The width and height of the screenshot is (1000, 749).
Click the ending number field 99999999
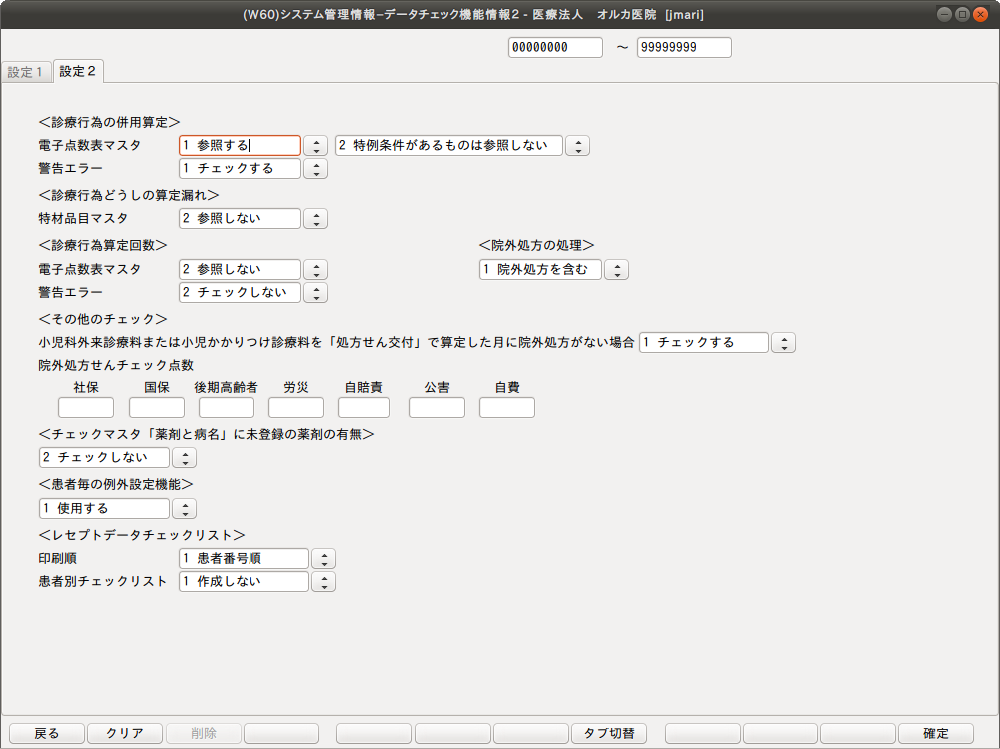(684, 48)
